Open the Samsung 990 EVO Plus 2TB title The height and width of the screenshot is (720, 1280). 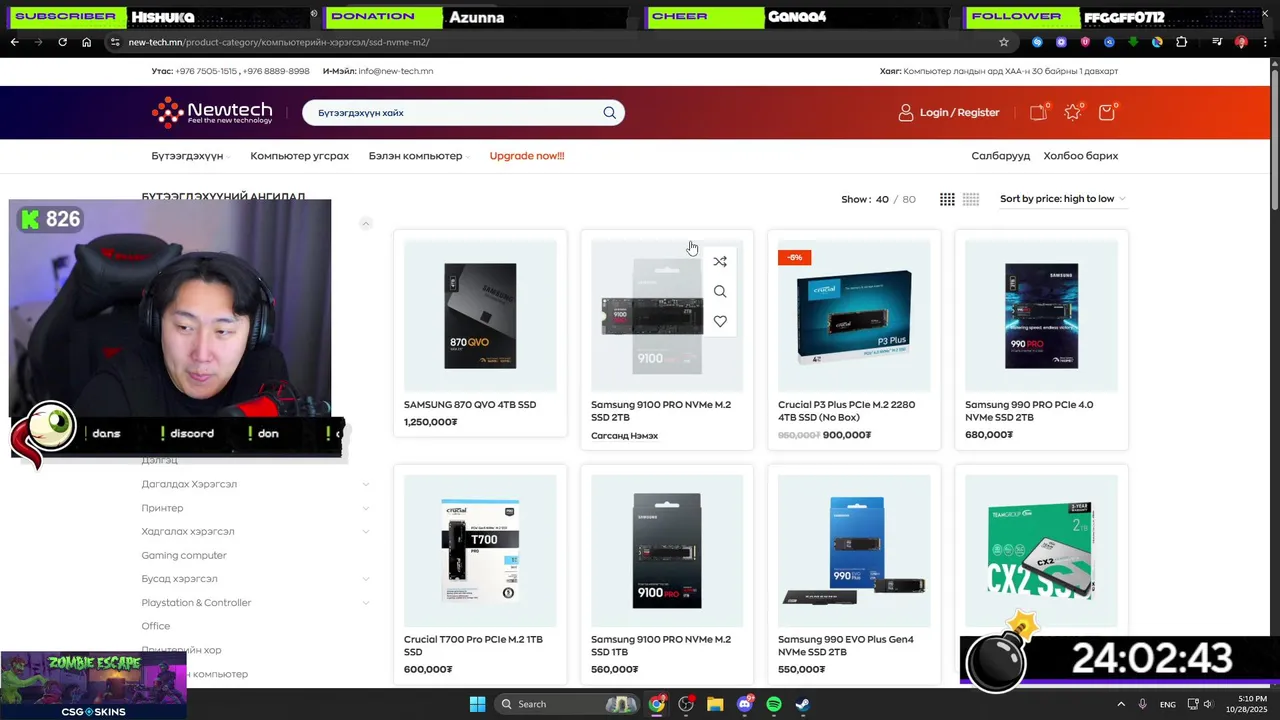[x=846, y=645]
